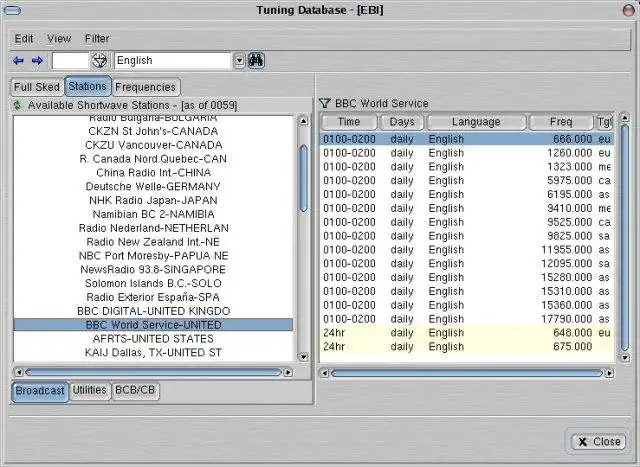Select AFRTS-UNITED STATES station
640x467 pixels.
(153, 339)
